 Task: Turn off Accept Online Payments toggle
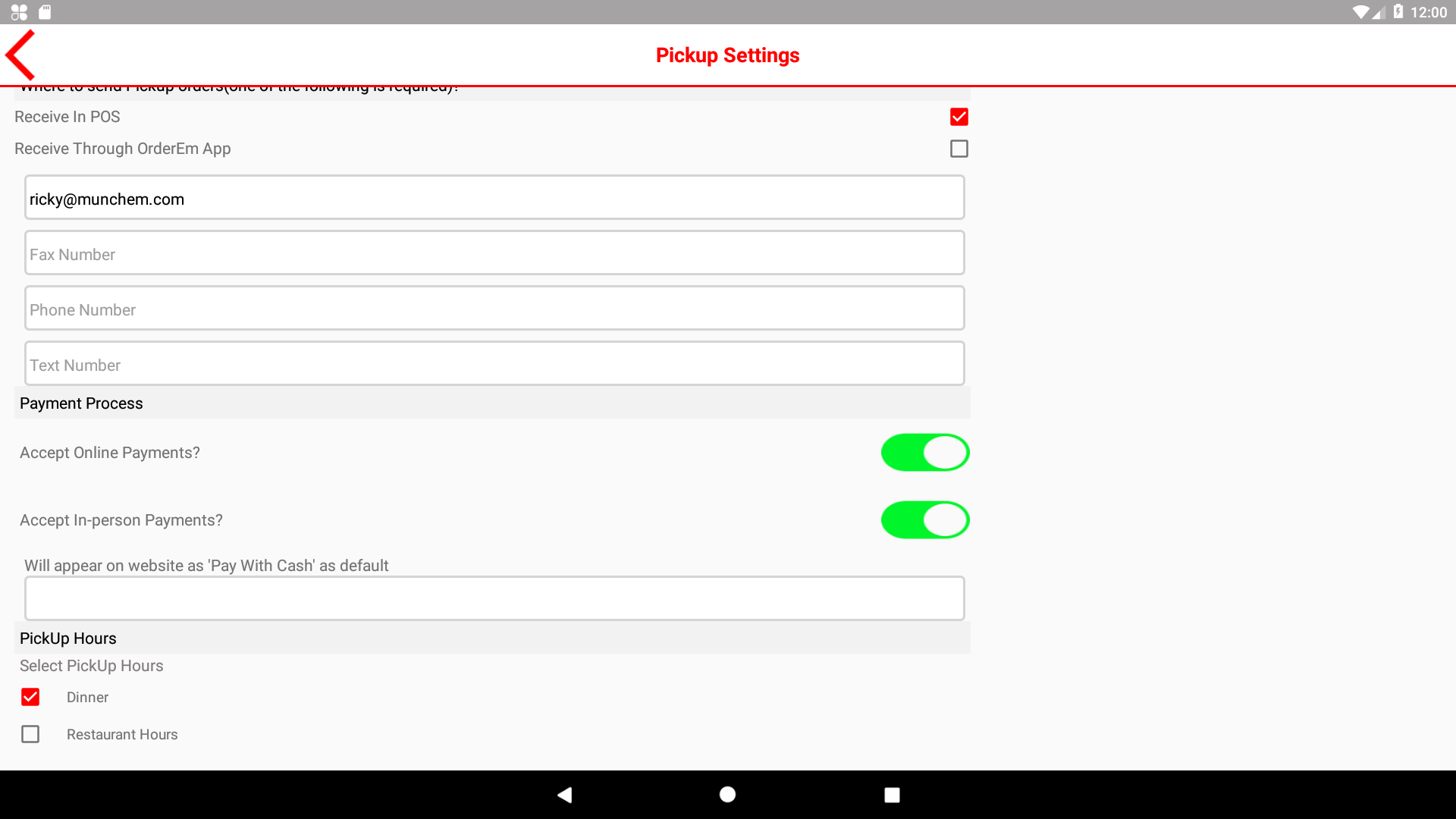tap(924, 453)
